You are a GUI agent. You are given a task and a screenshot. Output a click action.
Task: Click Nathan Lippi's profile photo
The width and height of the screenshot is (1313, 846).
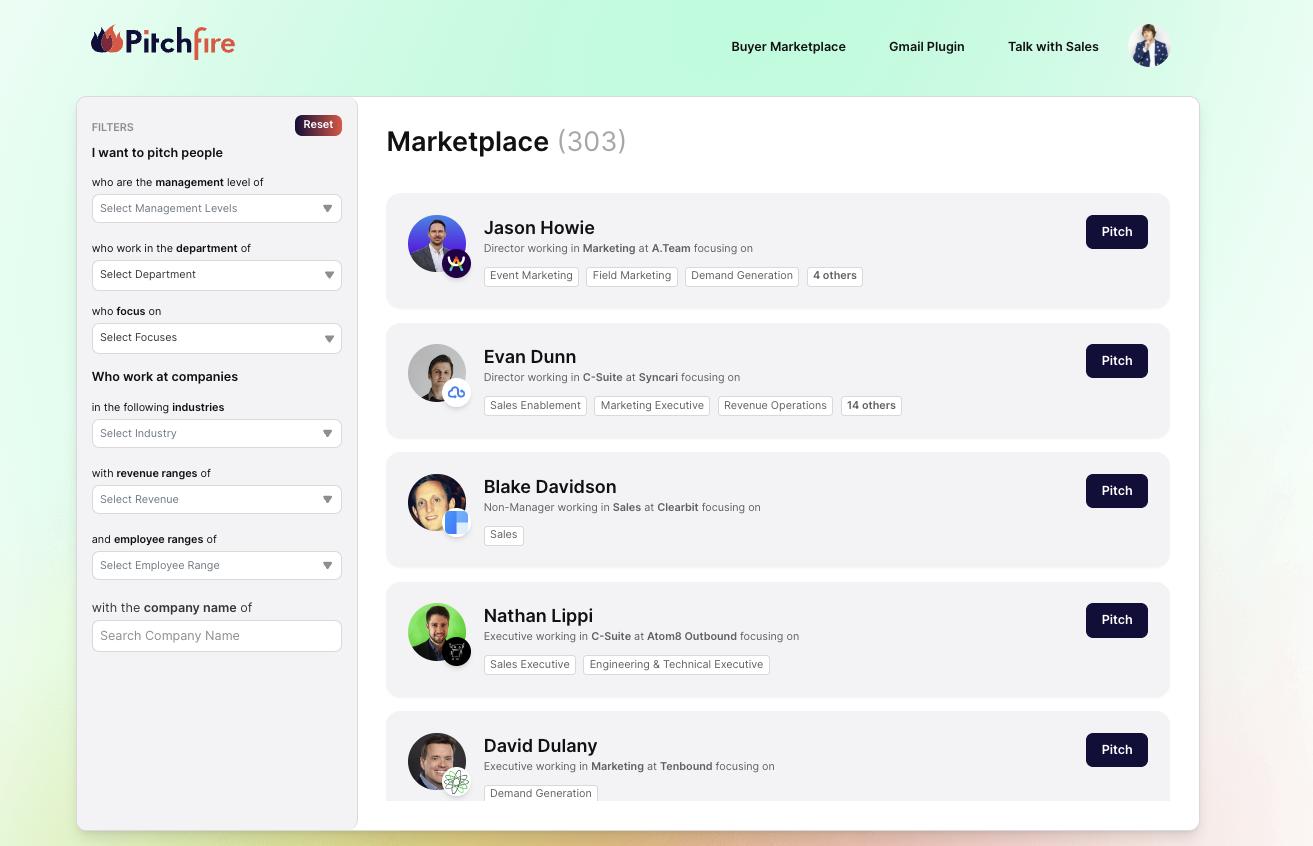coord(437,632)
